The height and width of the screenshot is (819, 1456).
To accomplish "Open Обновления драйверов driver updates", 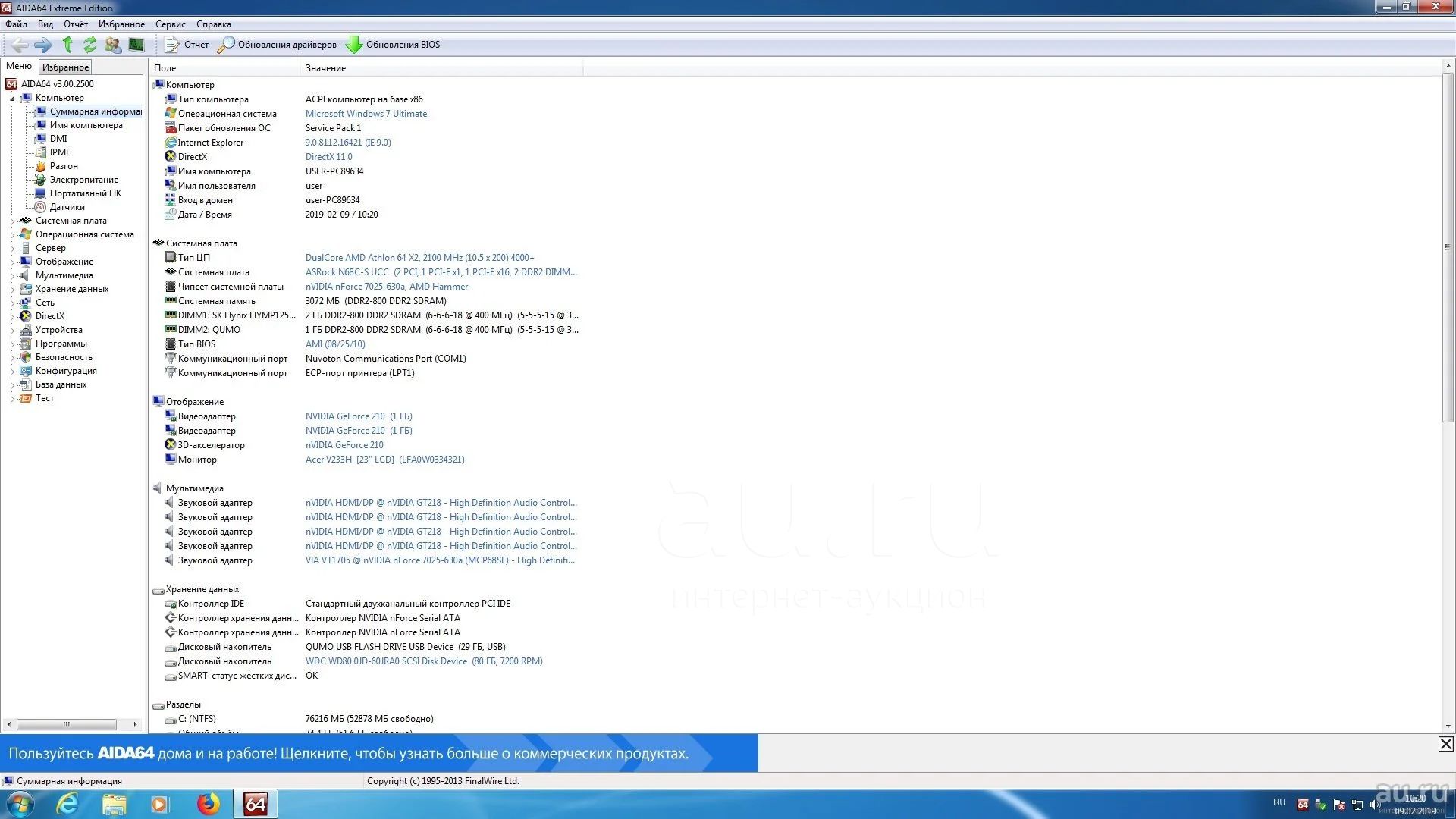I will [277, 45].
